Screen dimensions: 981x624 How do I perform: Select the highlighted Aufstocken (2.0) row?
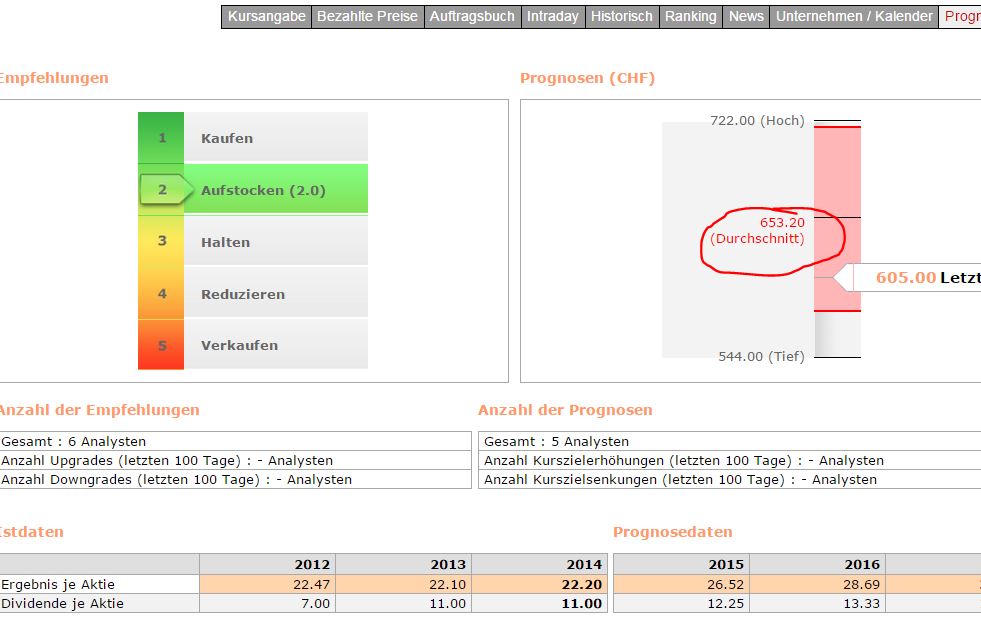tap(275, 190)
